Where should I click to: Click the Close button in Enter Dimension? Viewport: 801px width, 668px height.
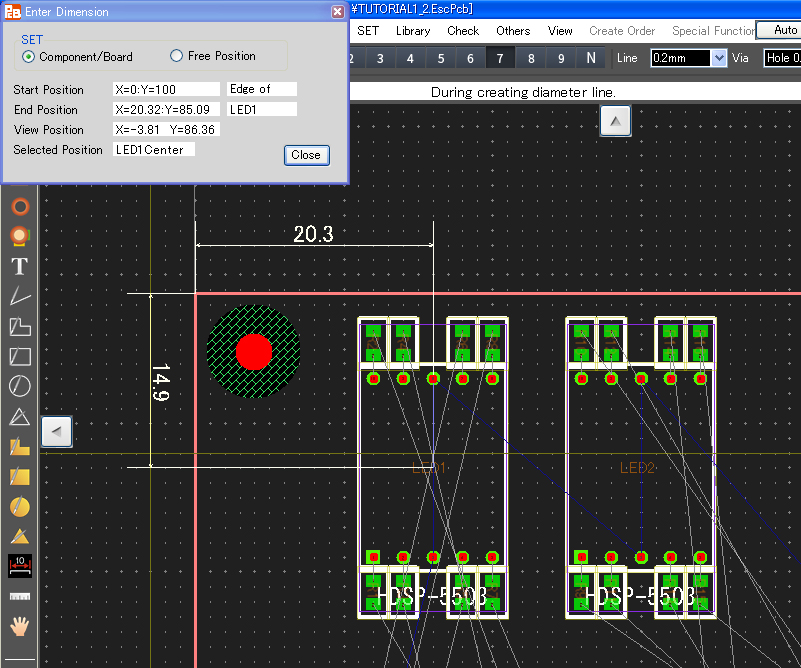click(307, 155)
